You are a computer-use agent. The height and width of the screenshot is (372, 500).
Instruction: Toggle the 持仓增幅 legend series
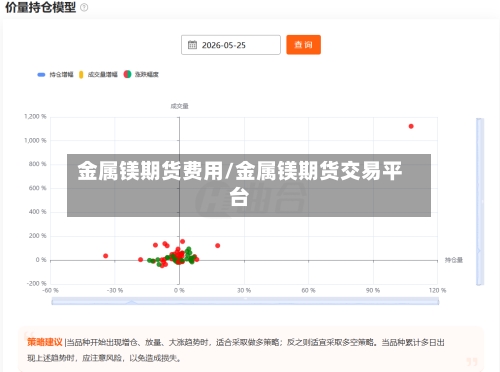[x=55, y=74]
